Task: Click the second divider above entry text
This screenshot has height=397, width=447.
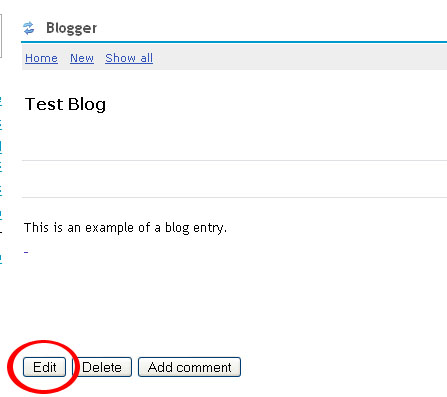Action: pyautogui.click(x=234, y=198)
